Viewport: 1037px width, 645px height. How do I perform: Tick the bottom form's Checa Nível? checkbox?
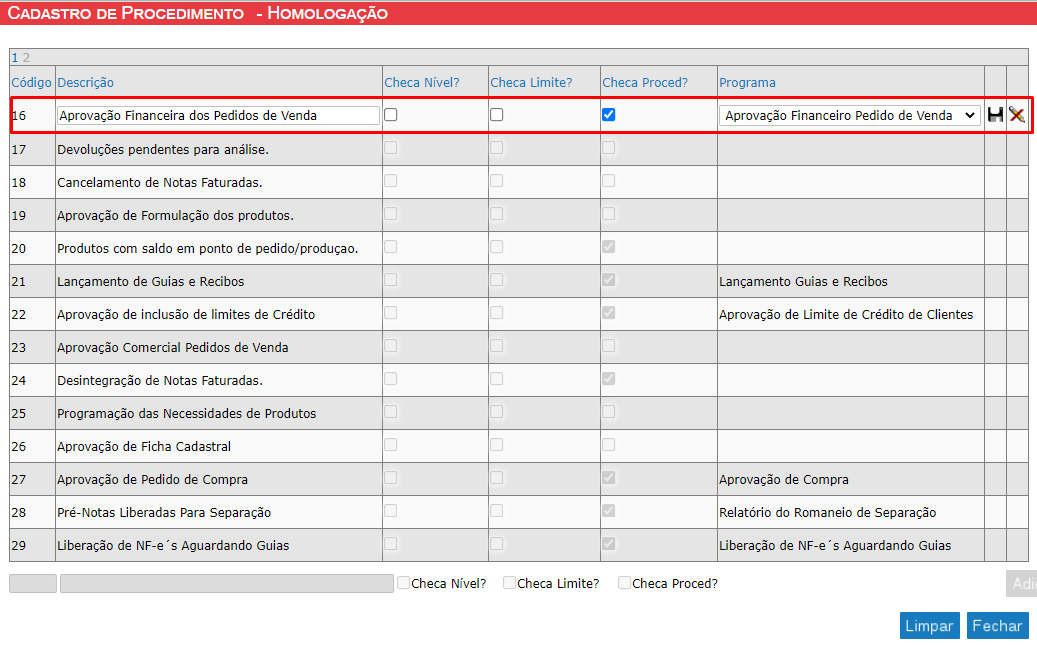point(403,583)
